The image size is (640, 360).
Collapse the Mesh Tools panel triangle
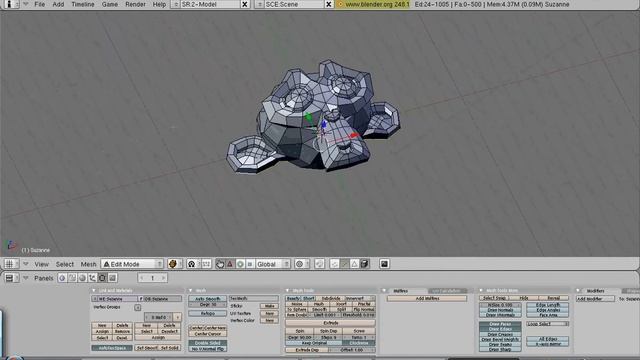click(287, 291)
